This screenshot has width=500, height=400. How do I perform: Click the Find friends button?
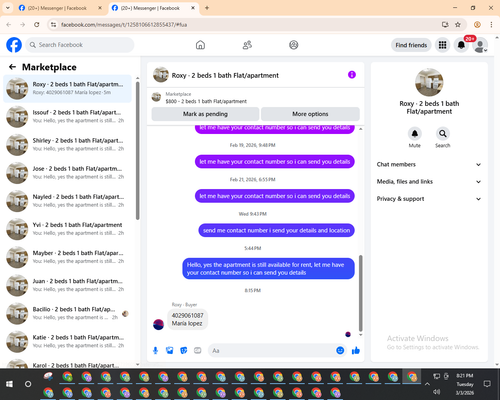pyautogui.click(x=411, y=45)
